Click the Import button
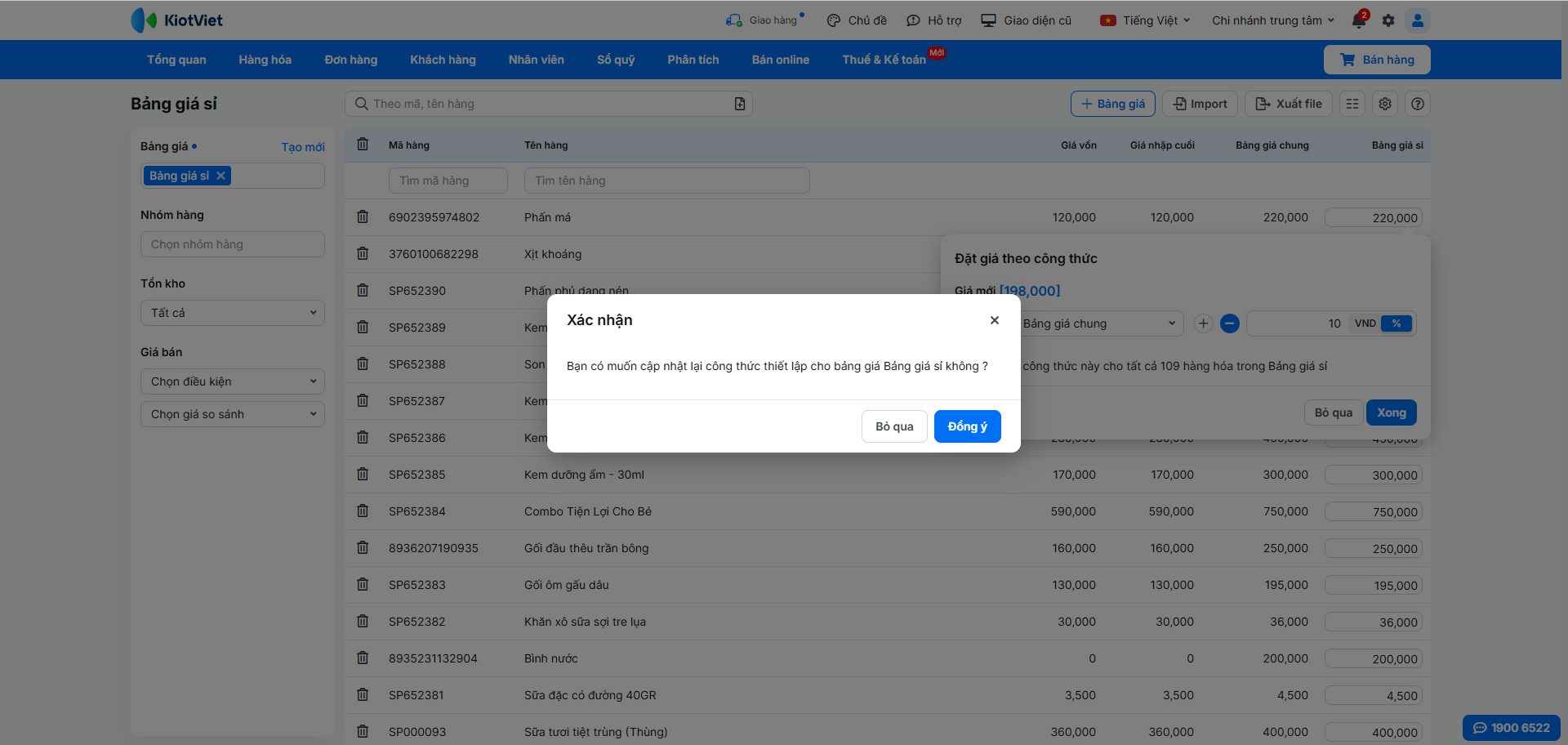 1200,104
